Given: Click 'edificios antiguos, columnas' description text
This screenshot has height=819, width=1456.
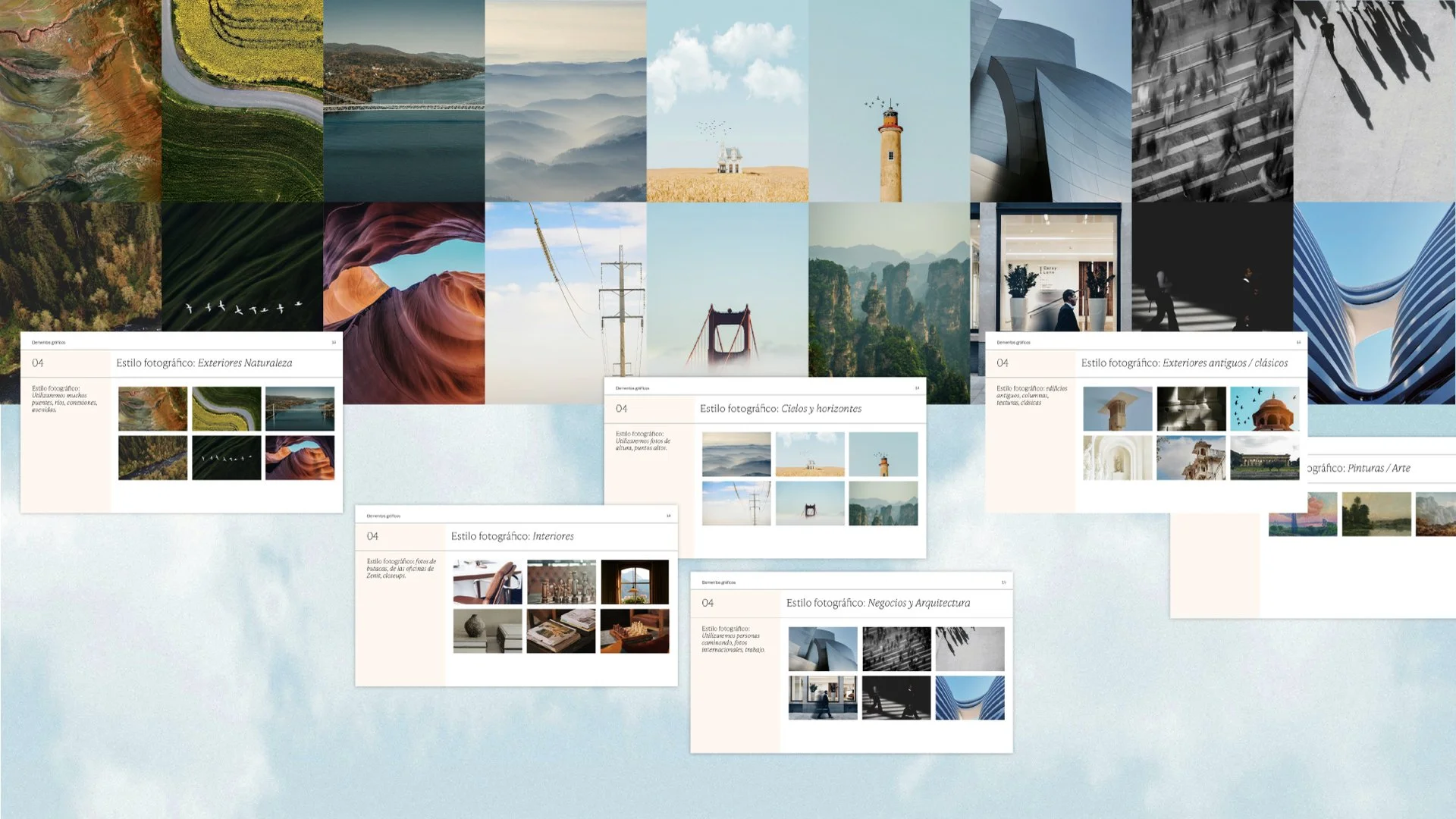Looking at the screenshot, I should click(x=1031, y=395).
